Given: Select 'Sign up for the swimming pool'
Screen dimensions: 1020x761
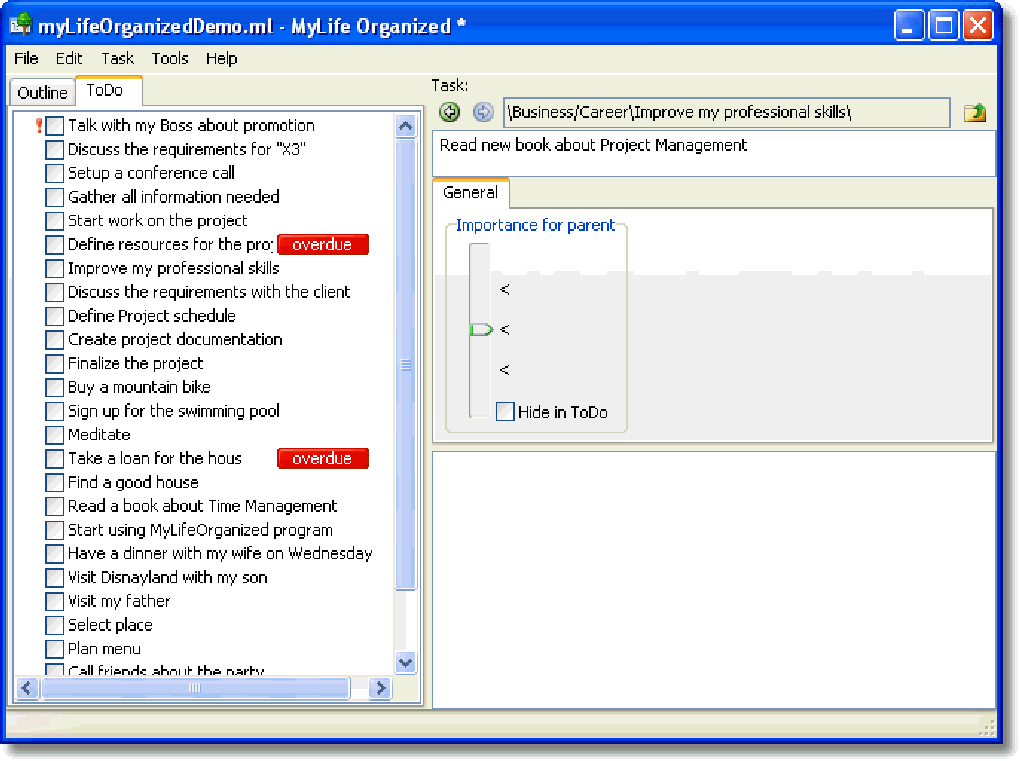Looking at the screenshot, I should pyautogui.click(x=174, y=411).
